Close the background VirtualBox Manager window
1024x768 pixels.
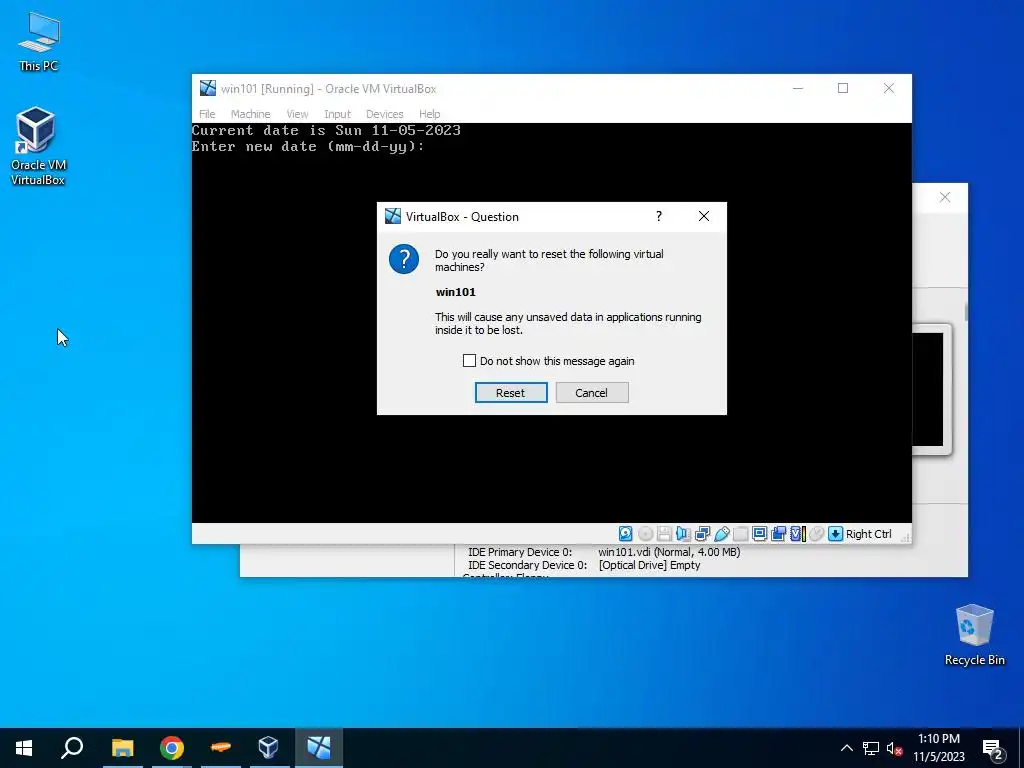(944, 197)
